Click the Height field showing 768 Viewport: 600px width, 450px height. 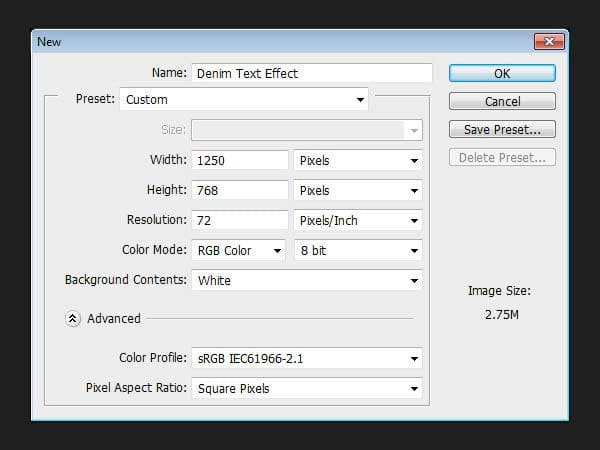[x=240, y=190]
